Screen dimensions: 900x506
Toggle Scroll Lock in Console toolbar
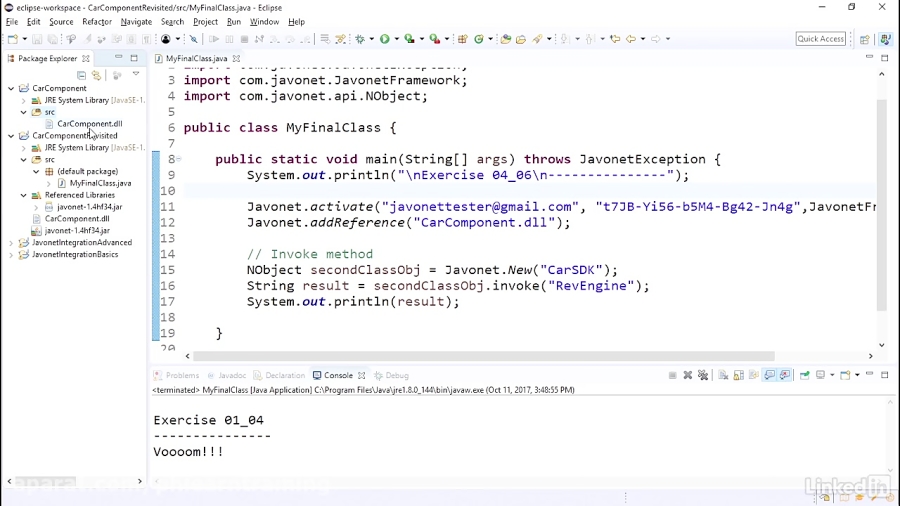pyautogui.click(x=738, y=376)
